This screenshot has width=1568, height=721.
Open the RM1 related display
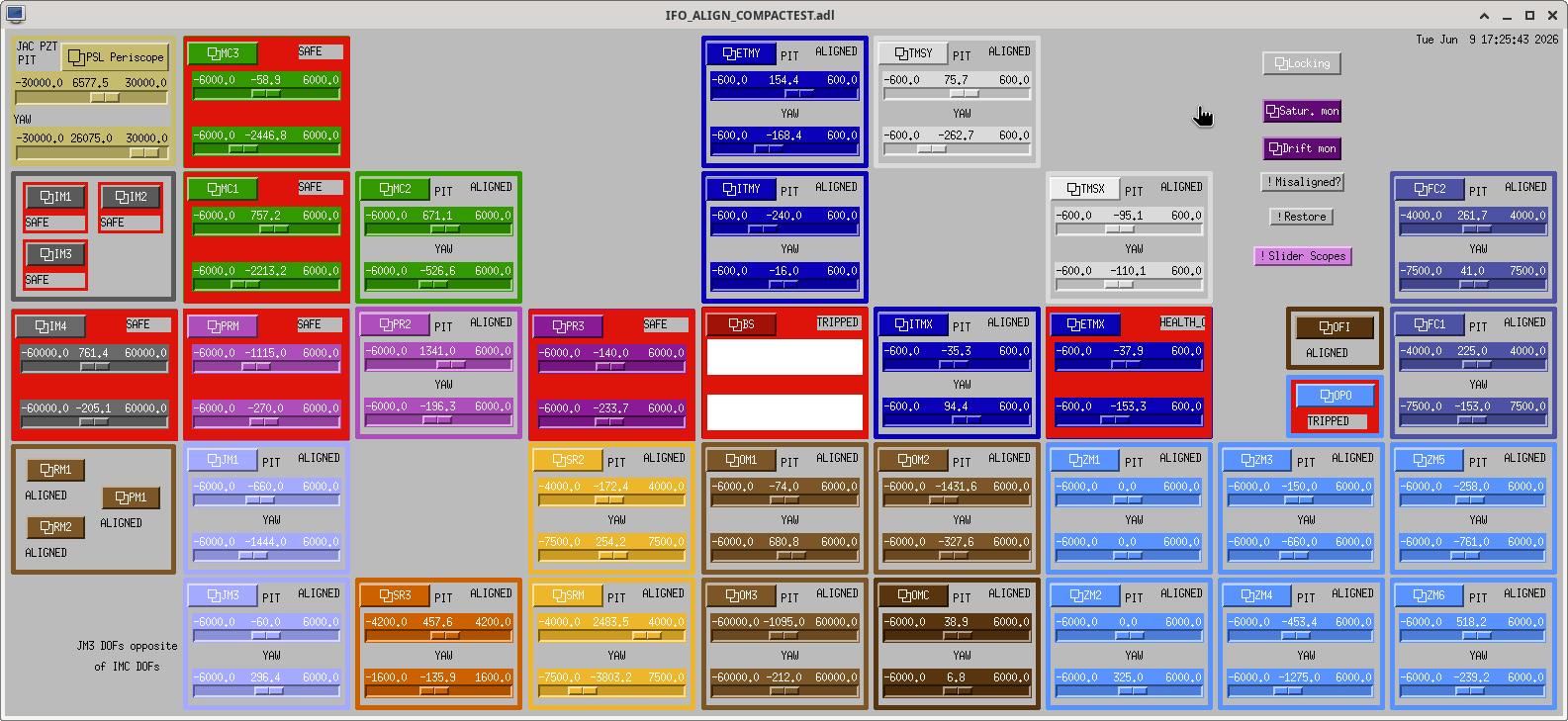[x=55, y=470]
